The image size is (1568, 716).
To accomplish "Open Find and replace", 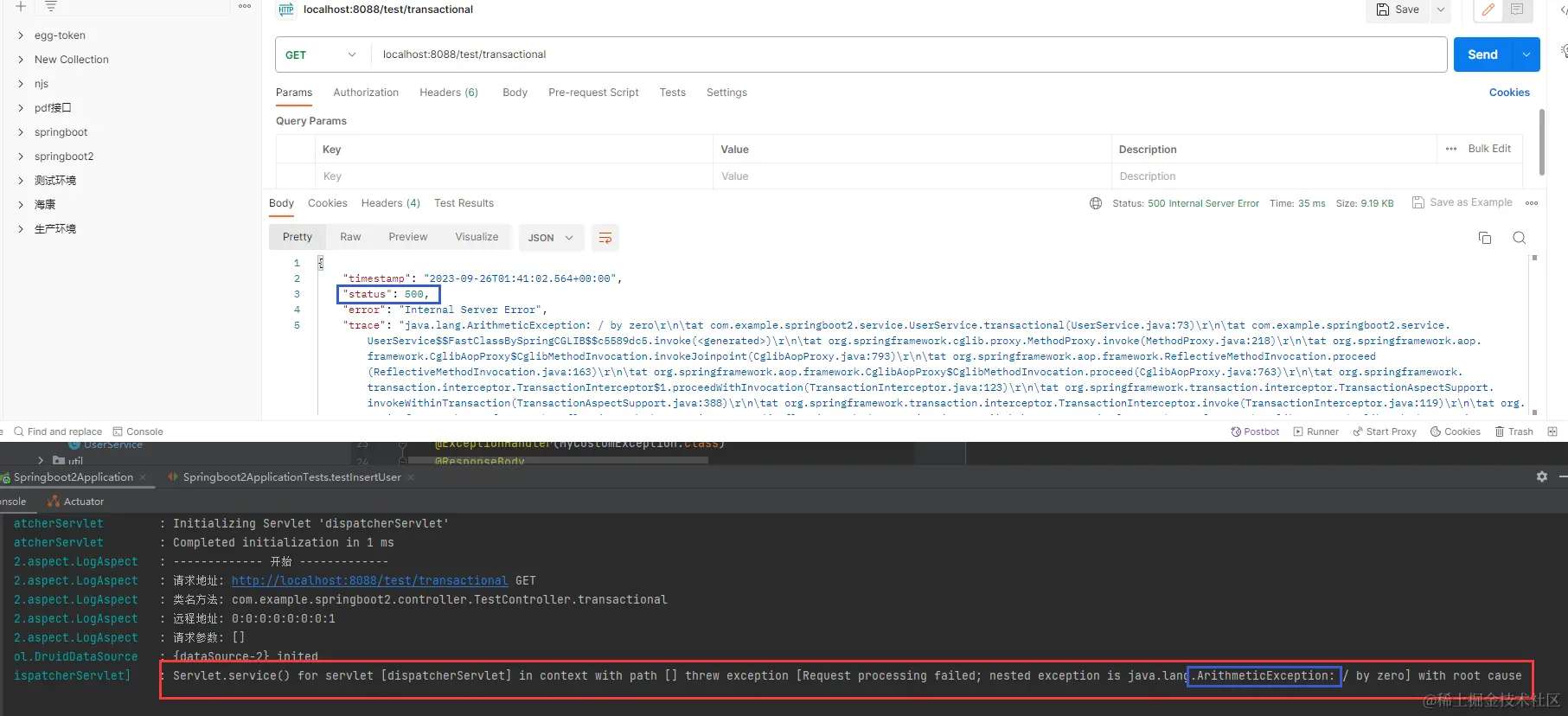I will (58, 432).
